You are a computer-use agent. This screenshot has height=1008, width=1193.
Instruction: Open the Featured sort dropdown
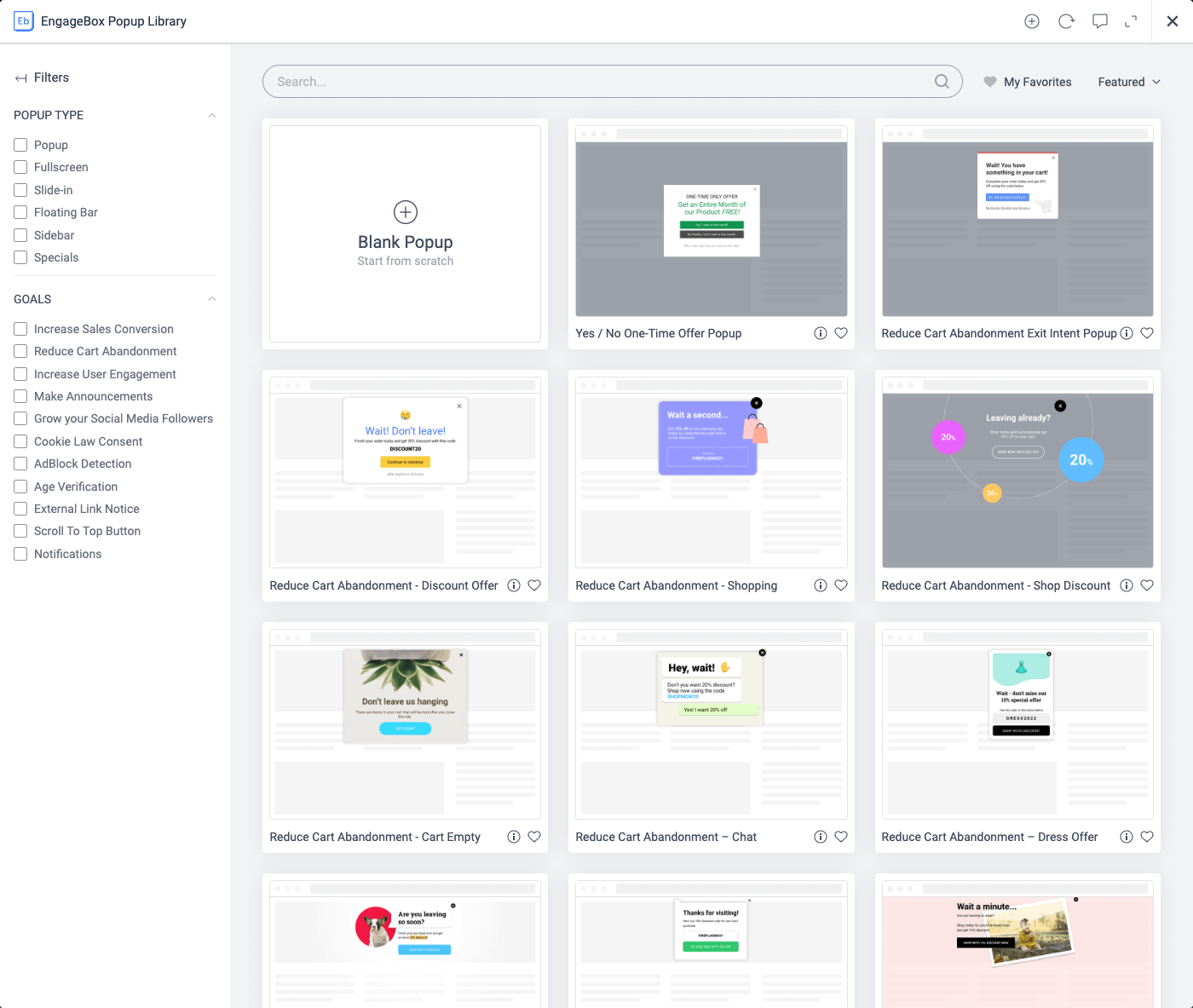[1129, 82]
